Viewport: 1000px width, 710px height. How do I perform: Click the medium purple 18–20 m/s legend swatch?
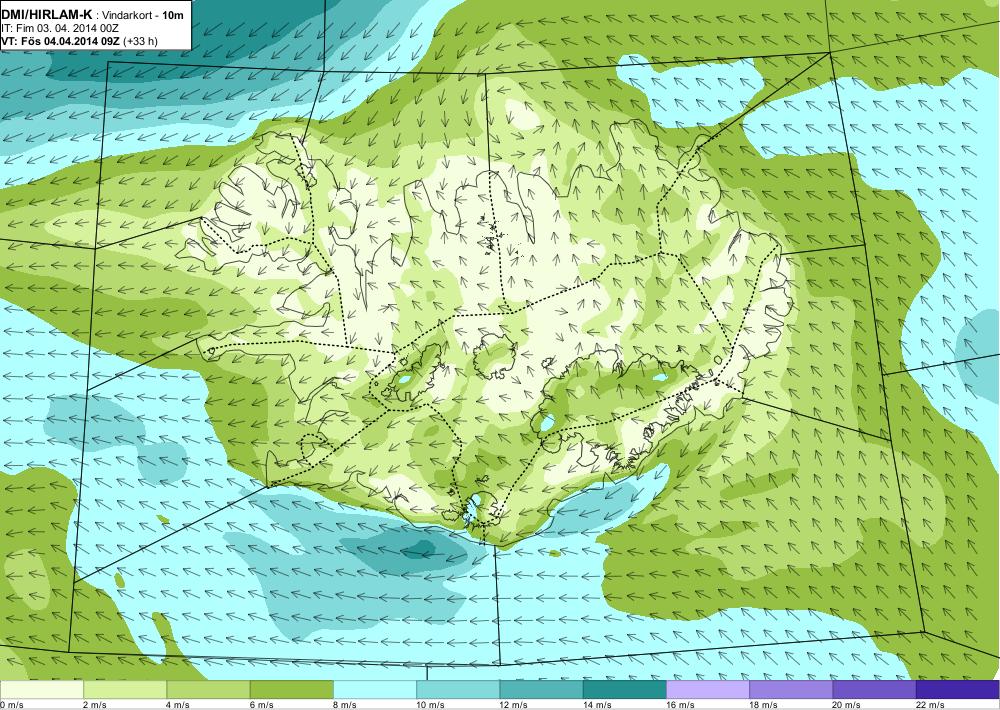coord(791,690)
